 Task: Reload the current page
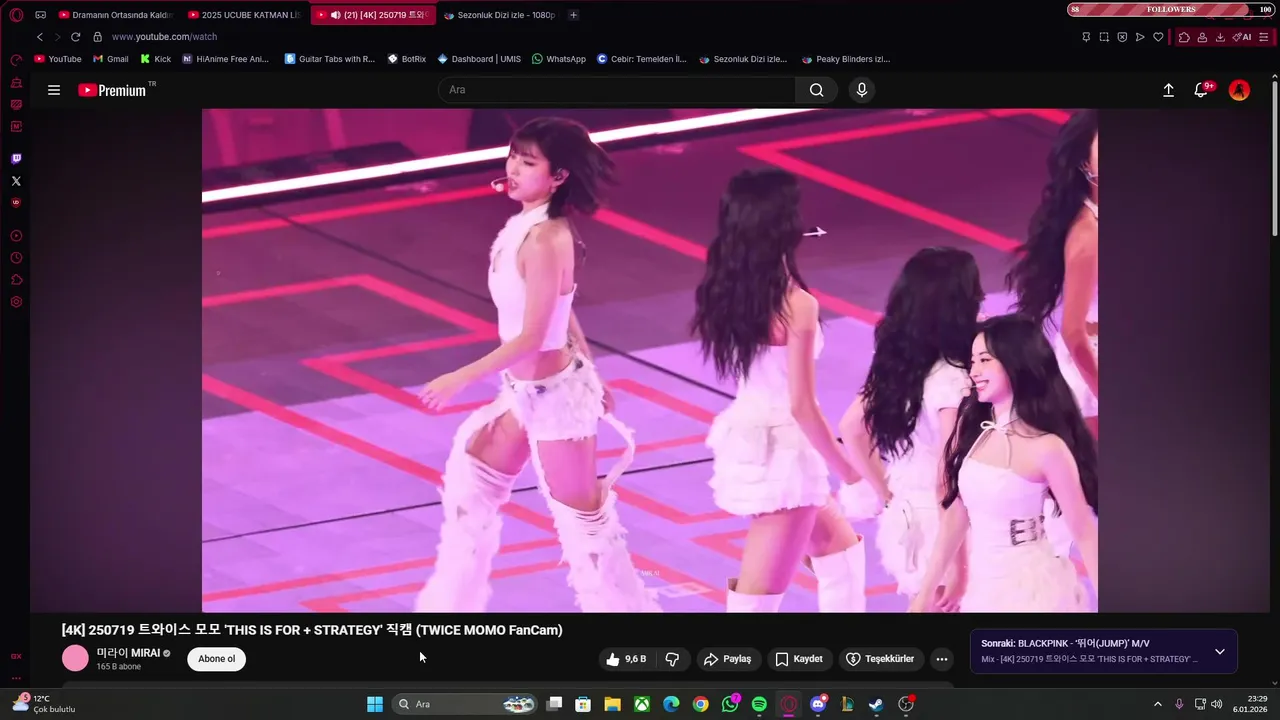pos(75,37)
